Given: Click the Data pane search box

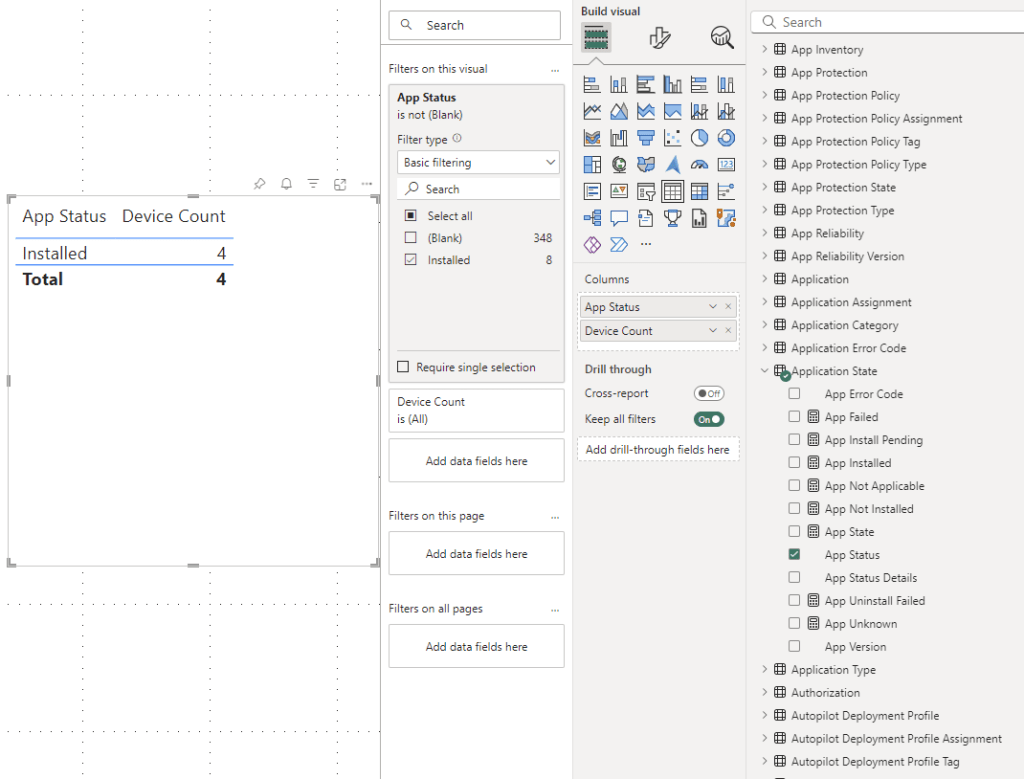Looking at the screenshot, I should 888,22.
